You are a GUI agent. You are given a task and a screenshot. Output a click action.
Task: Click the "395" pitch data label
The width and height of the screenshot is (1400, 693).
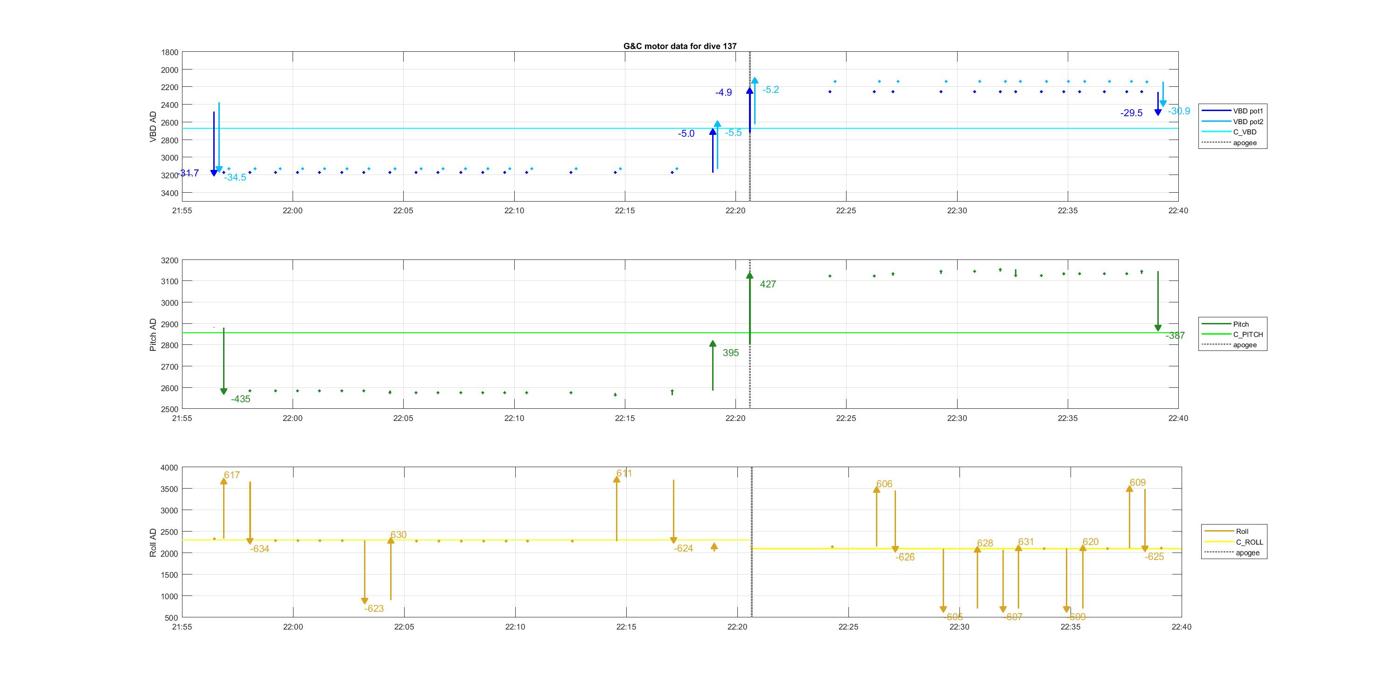pos(731,353)
